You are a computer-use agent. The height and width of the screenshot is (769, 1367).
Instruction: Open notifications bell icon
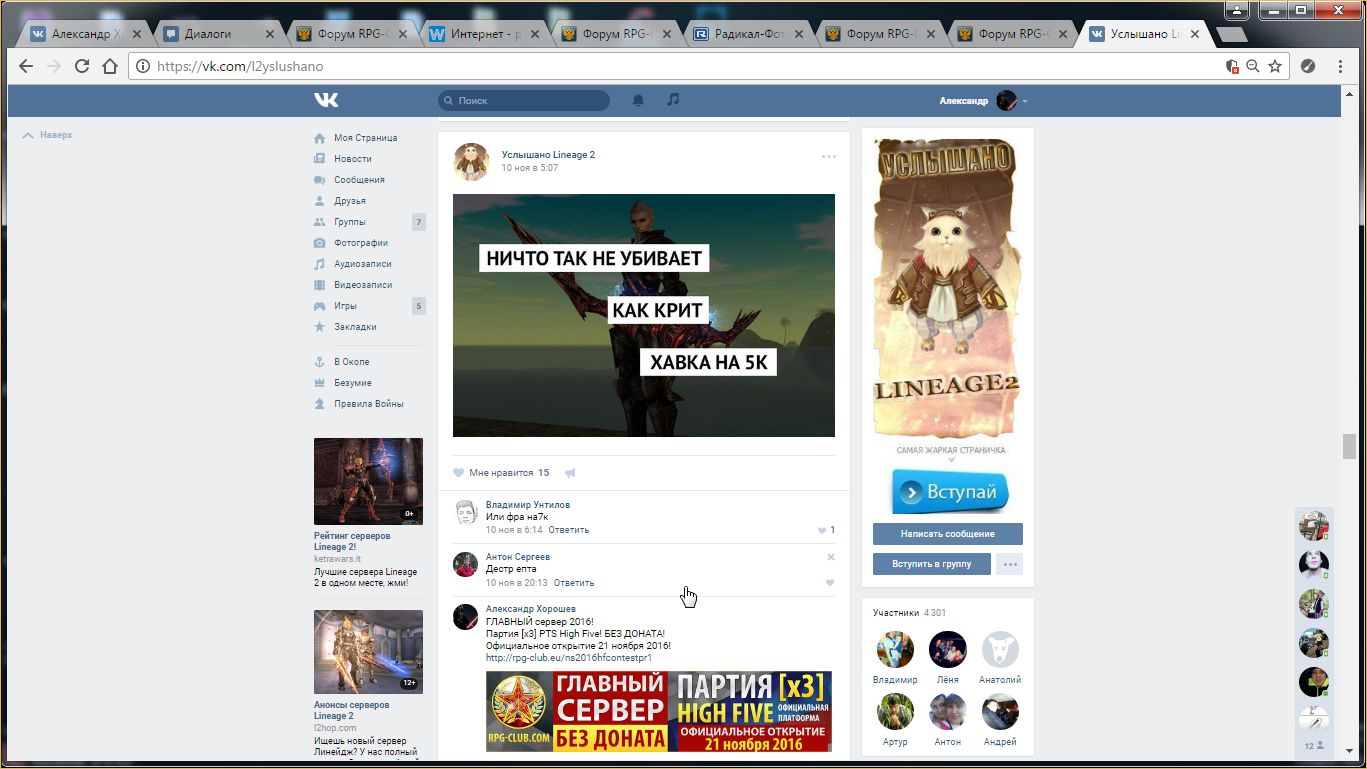pos(638,100)
